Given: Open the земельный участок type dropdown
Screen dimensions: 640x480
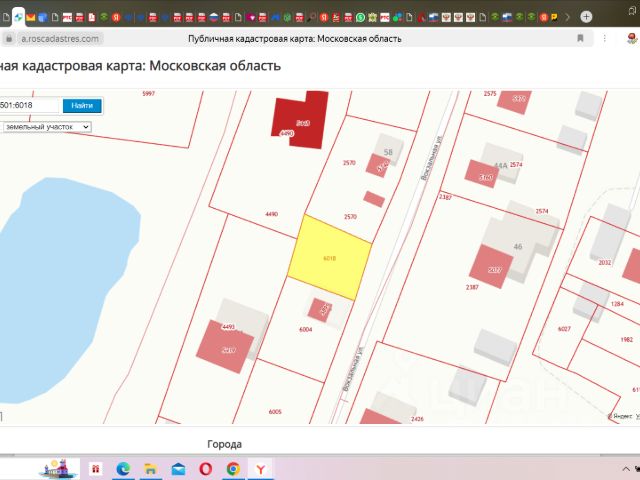Looking at the screenshot, I should coord(45,127).
